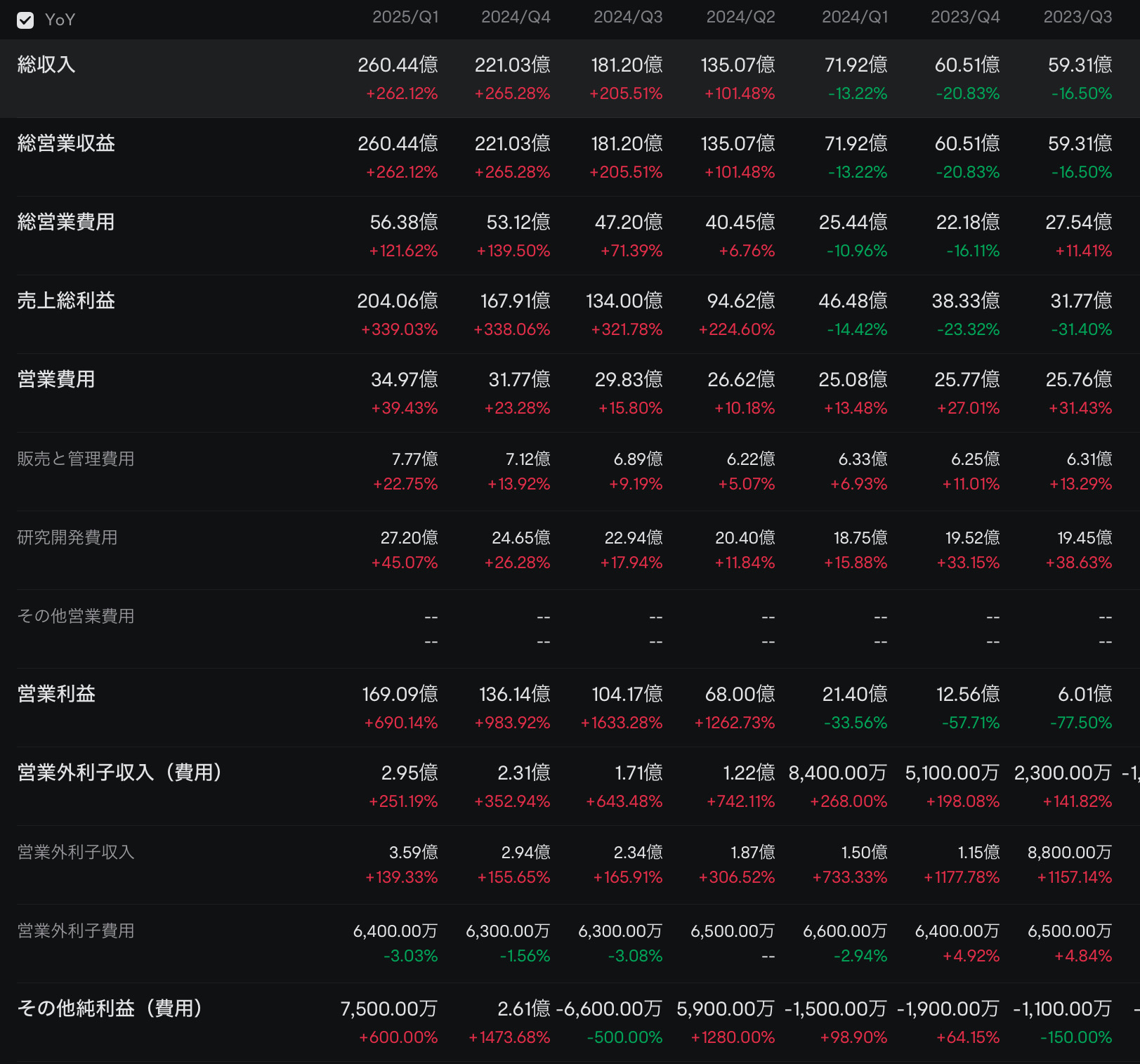Click 総営業費用 value 56.38億
This screenshot has width=1140, height=1064.
(x=404, y=223)
